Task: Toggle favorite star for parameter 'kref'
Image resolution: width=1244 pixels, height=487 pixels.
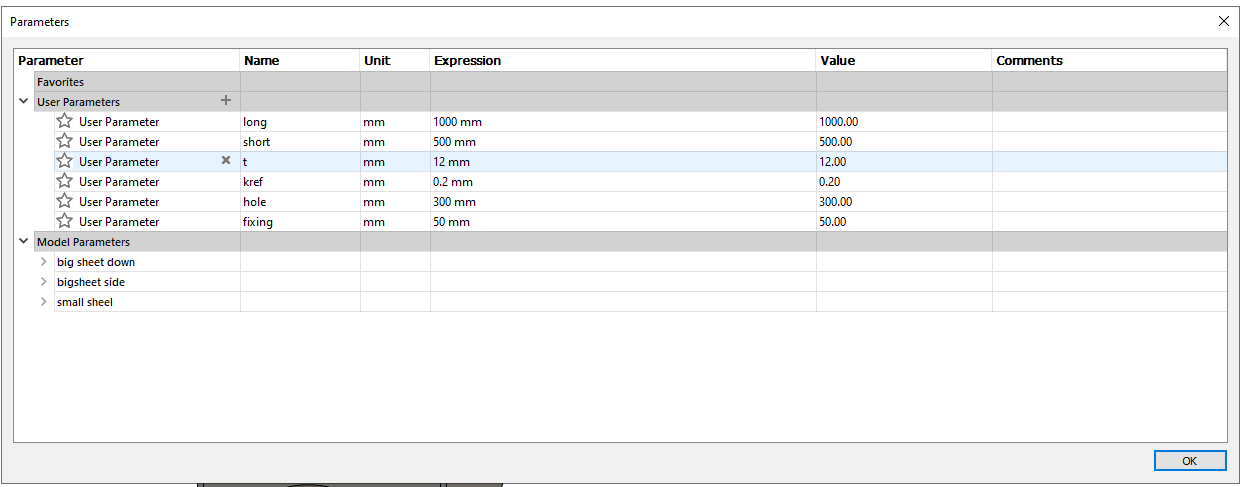Action: coord(65,181)
